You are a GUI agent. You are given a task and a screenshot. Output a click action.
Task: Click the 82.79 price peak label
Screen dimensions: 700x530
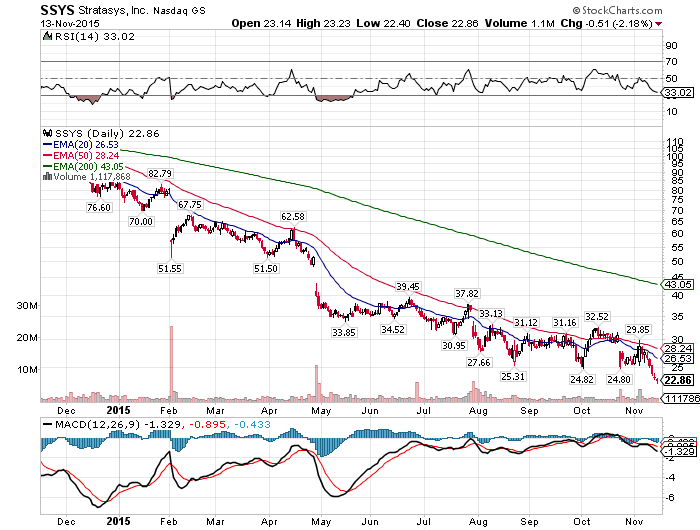coord(160,173)
